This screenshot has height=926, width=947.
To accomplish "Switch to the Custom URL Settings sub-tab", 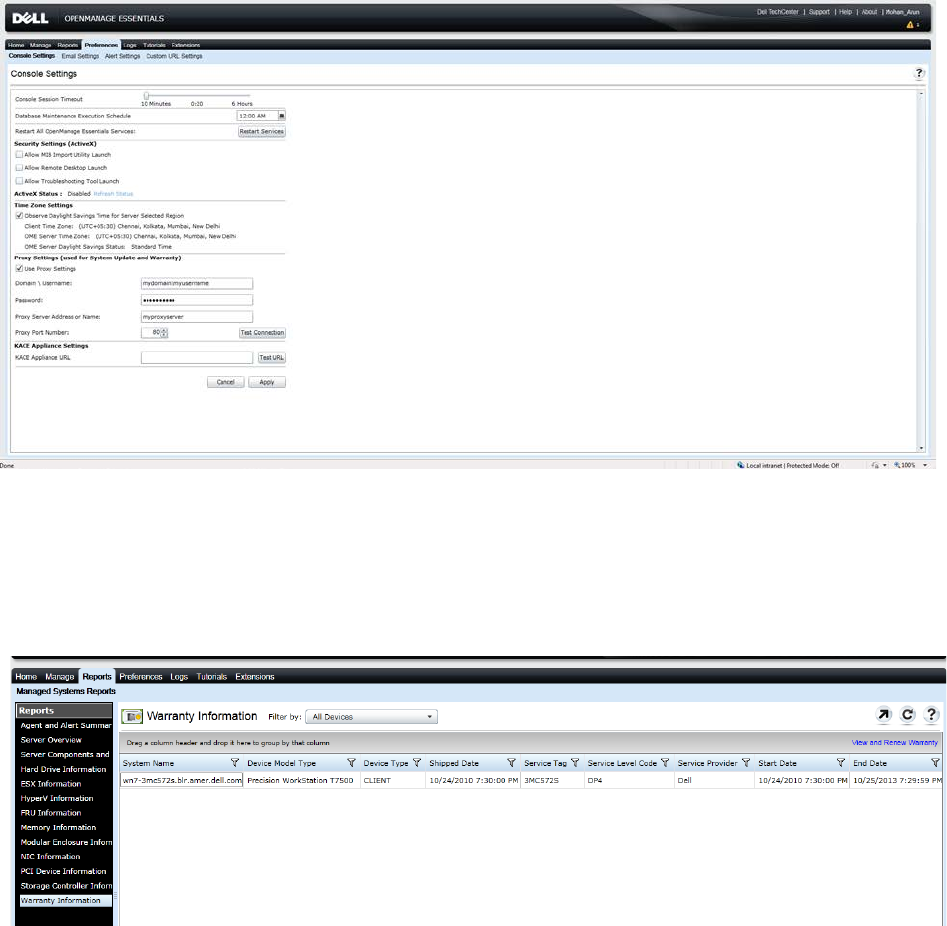I will coord(174,56).
